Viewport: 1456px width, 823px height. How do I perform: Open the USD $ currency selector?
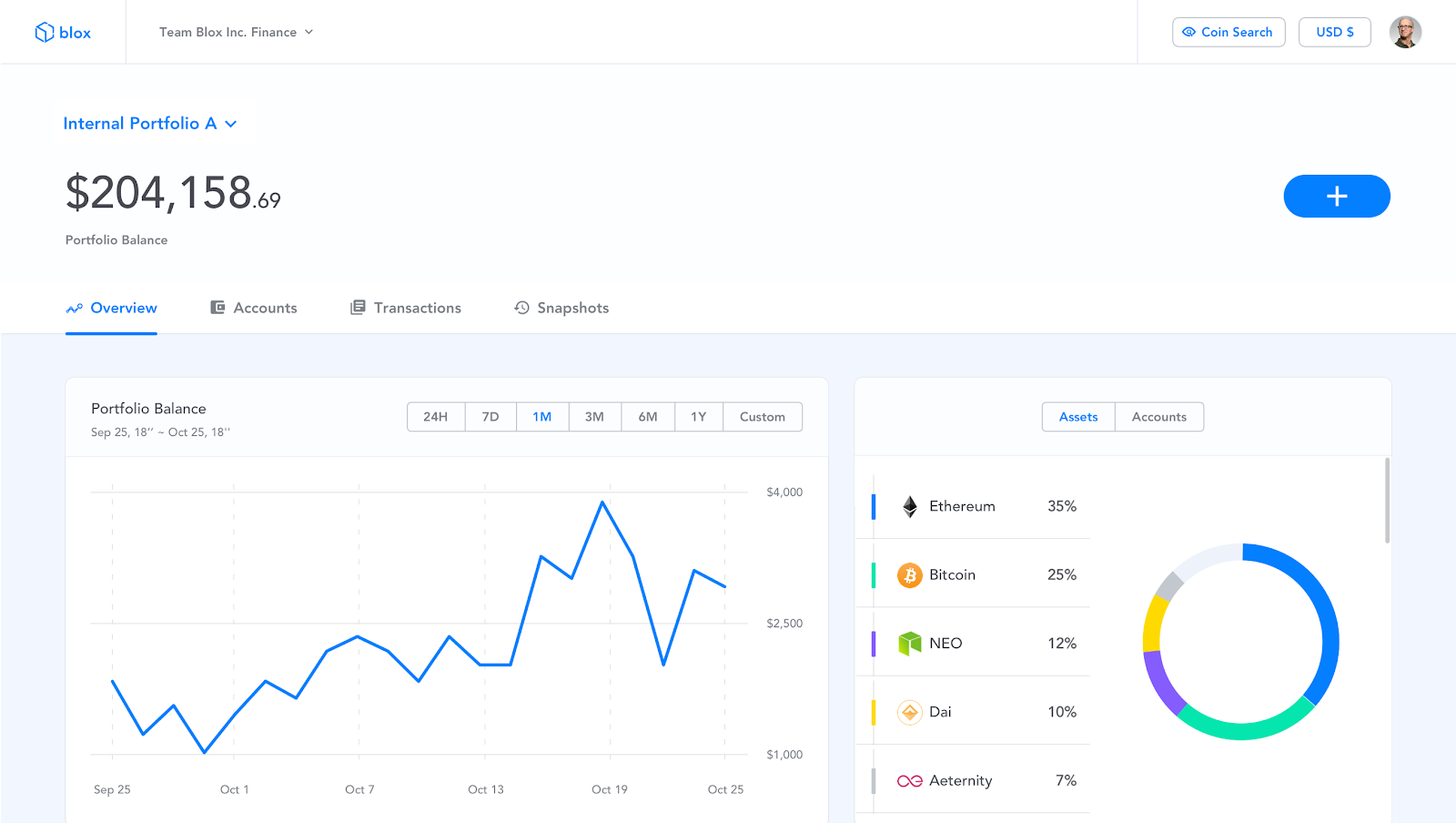tap(1335, 32)
